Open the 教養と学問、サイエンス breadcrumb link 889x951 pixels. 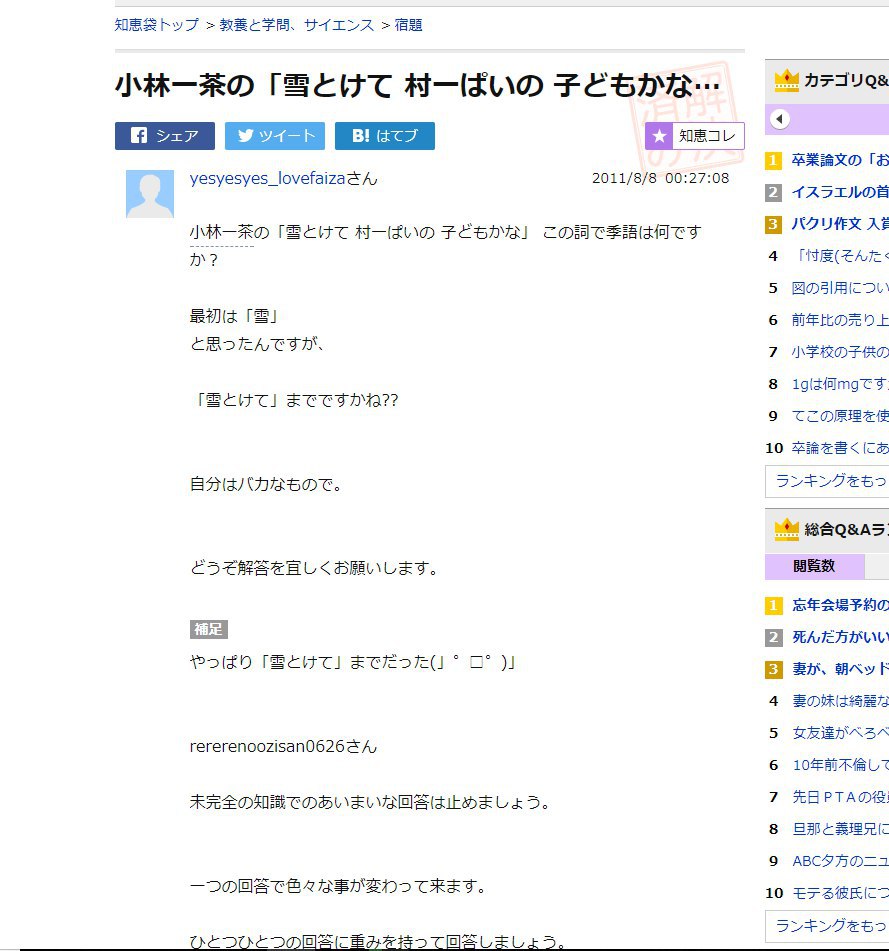click(x=297, y=25)
